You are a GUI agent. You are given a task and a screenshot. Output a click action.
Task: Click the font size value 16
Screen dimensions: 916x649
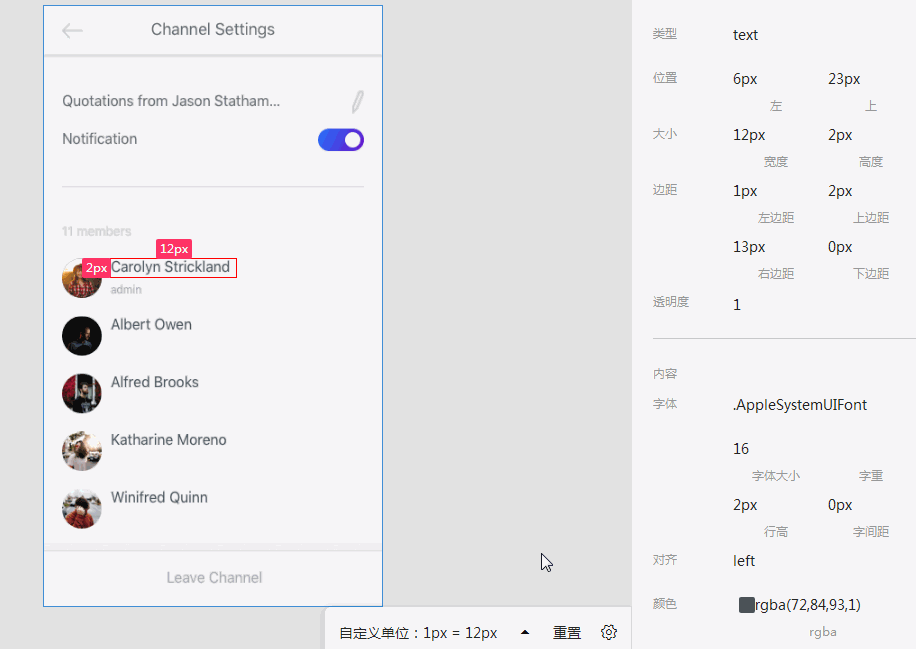[x=741, y=449]
